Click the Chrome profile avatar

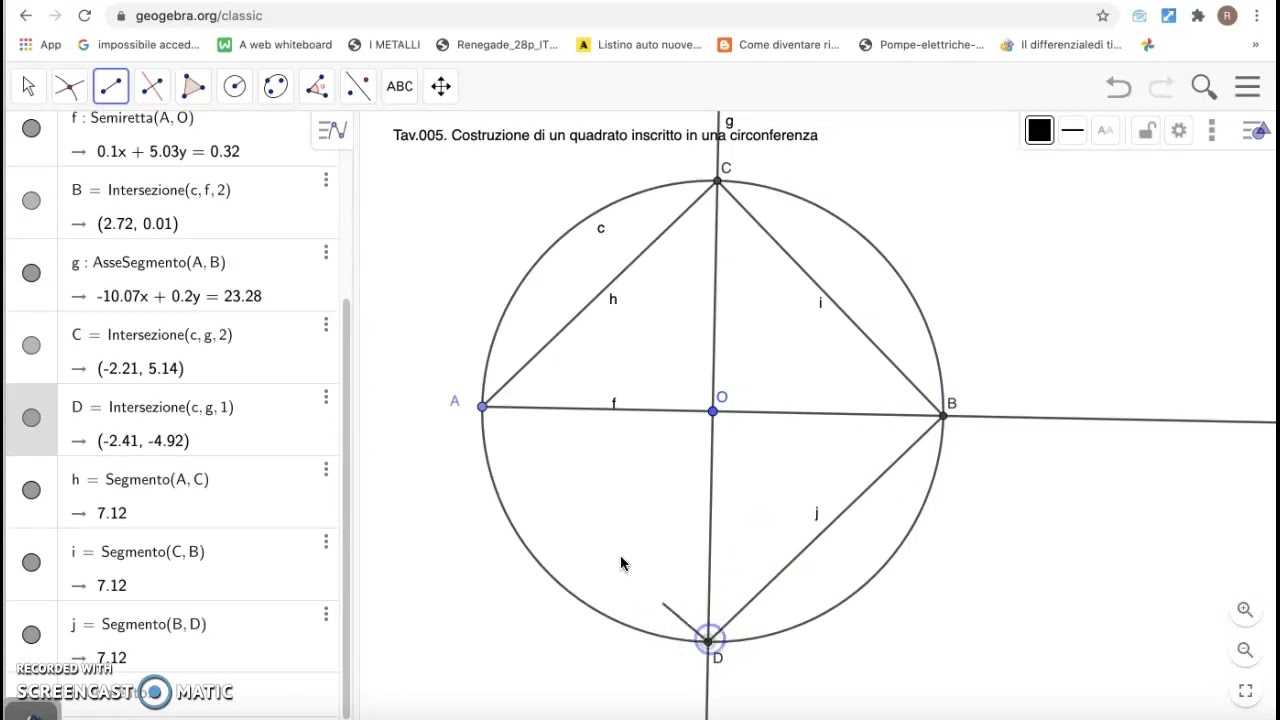tap(1227, 15)
